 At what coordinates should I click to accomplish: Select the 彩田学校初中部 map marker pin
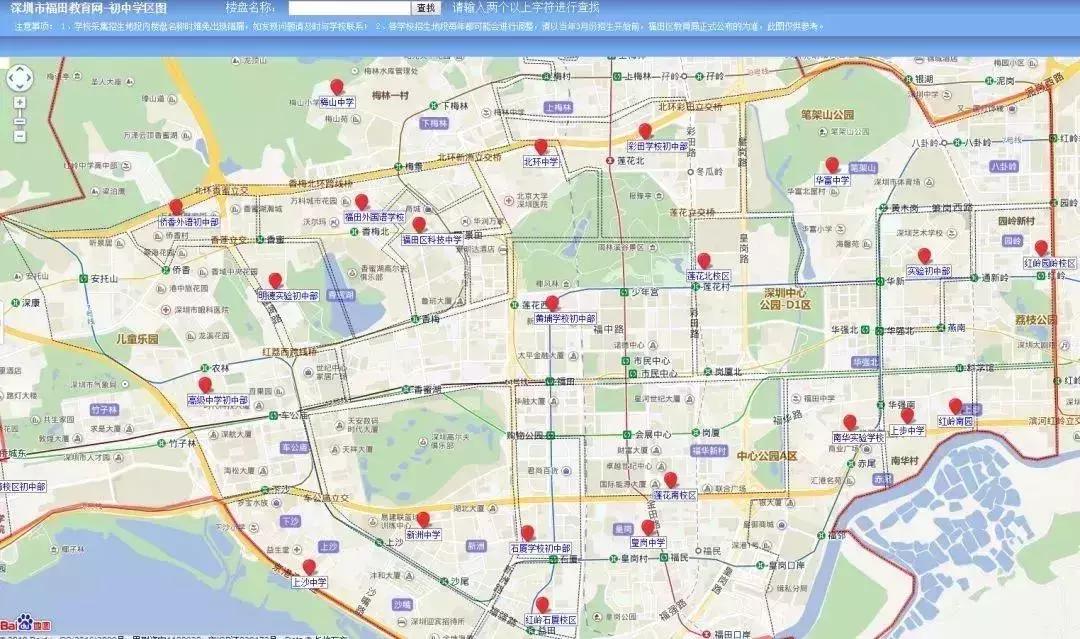pos(645,131)
